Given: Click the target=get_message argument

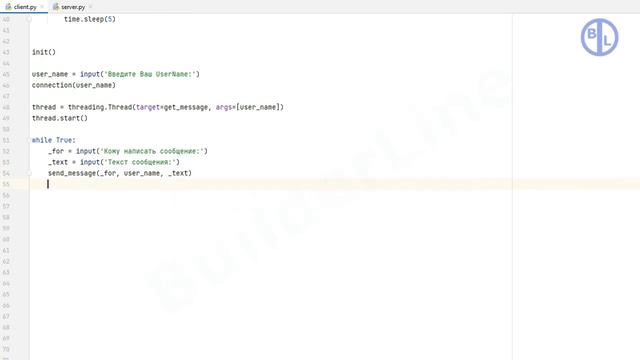Looking at the screenshot, I should click(x=172, y=107).
